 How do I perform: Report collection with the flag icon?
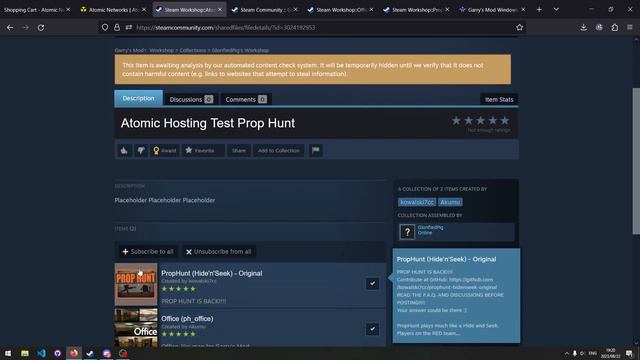click(x=316, y=151)
